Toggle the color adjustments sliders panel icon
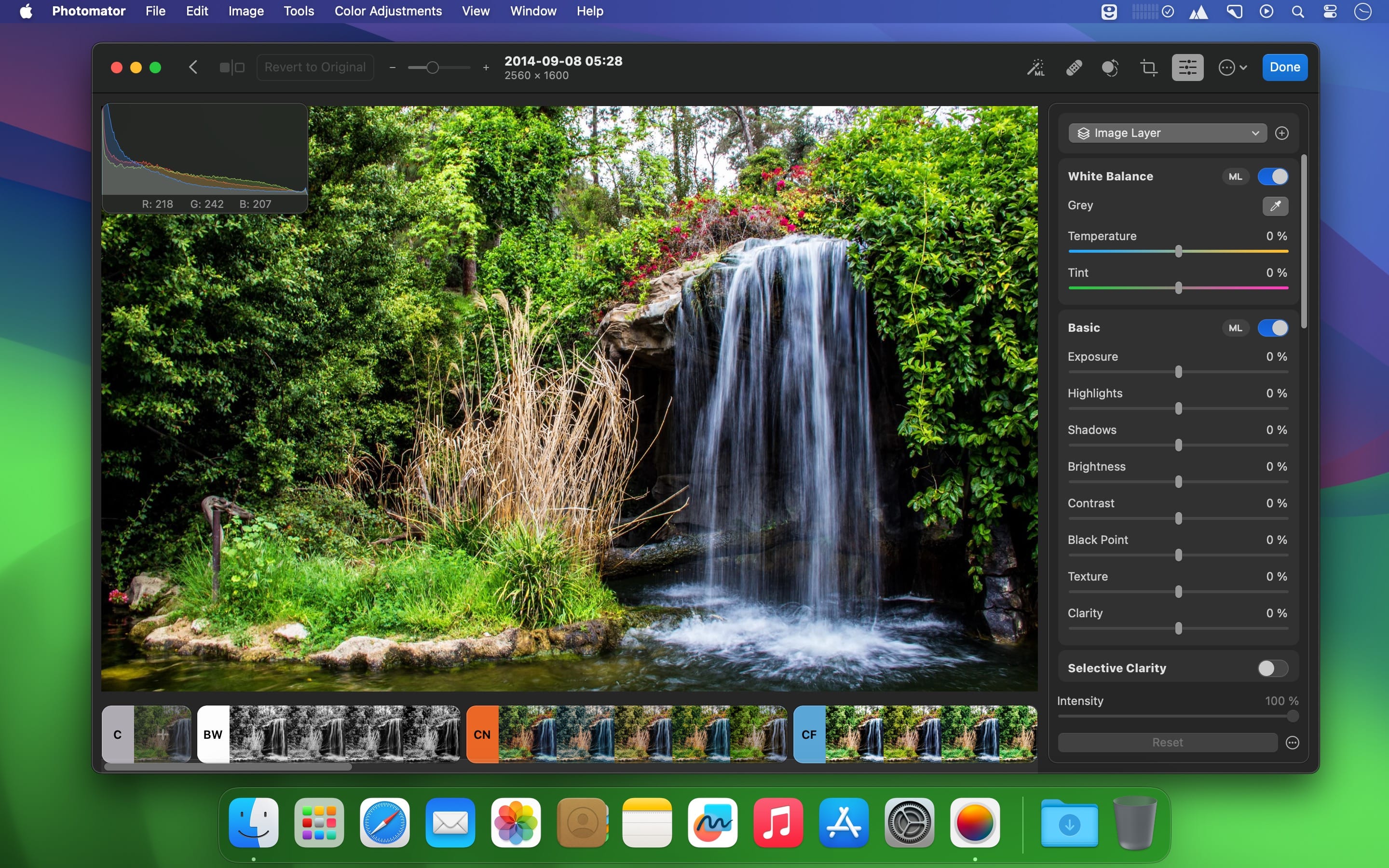Image resolution: width=1389 pixels, height=868 pixels. pyautogui.click(x=1187, y=68)
